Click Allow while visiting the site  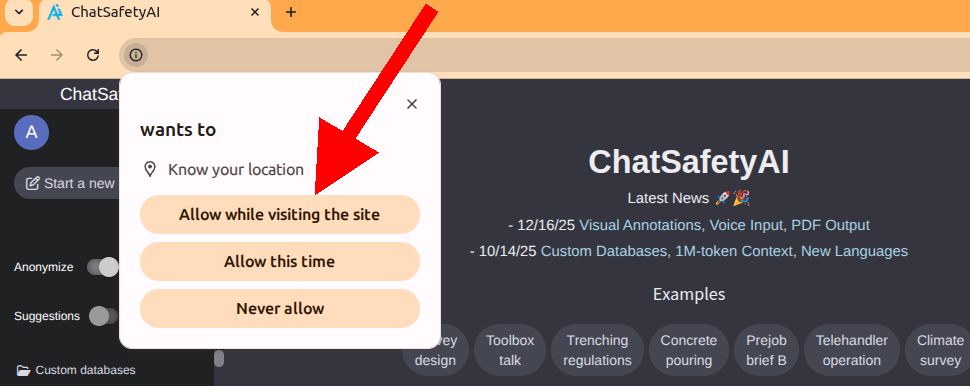280,215
